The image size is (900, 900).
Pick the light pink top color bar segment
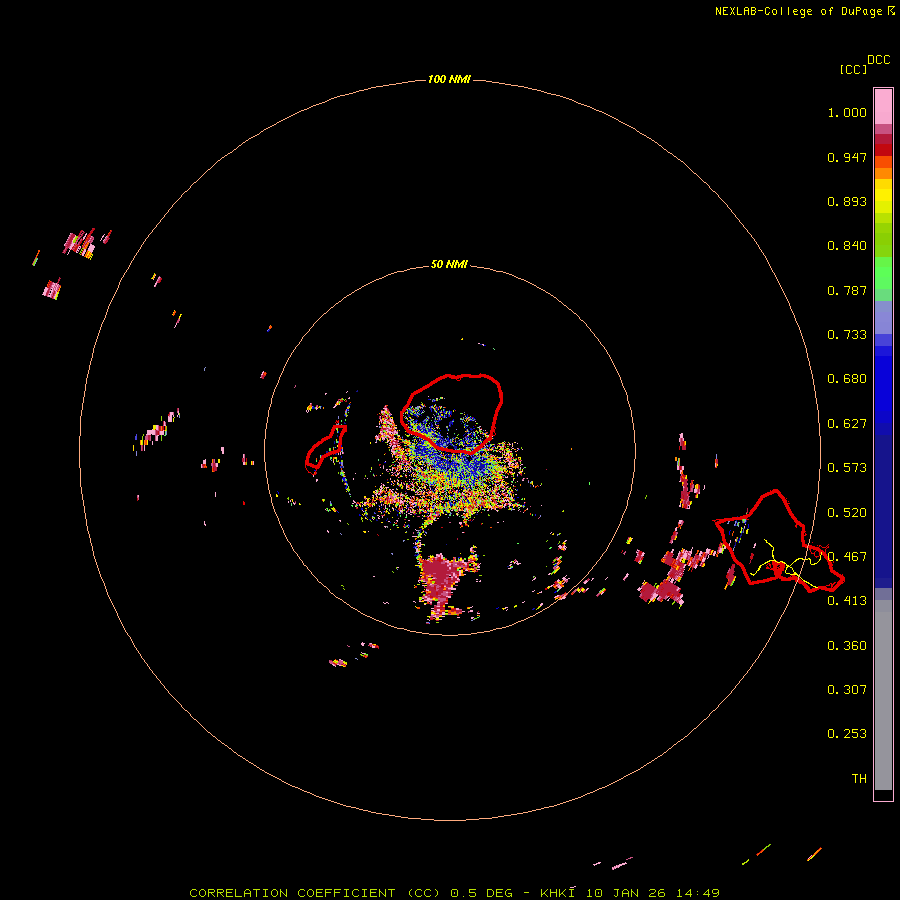(883, 107)
